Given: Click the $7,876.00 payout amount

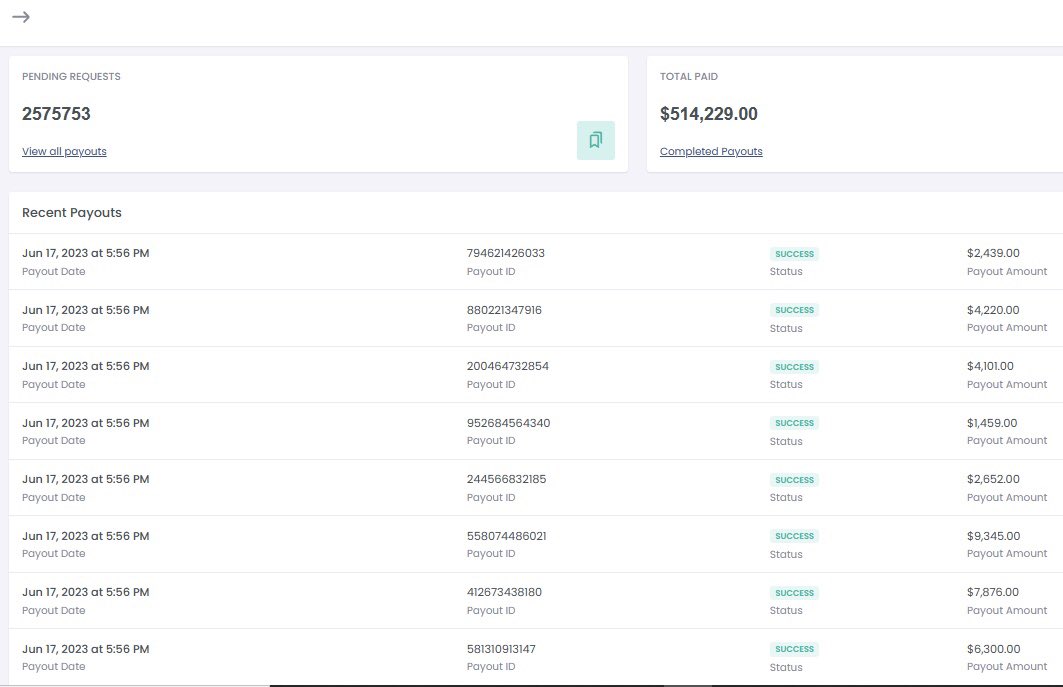Looking at the screenshot, I should (x=992, y=592).
